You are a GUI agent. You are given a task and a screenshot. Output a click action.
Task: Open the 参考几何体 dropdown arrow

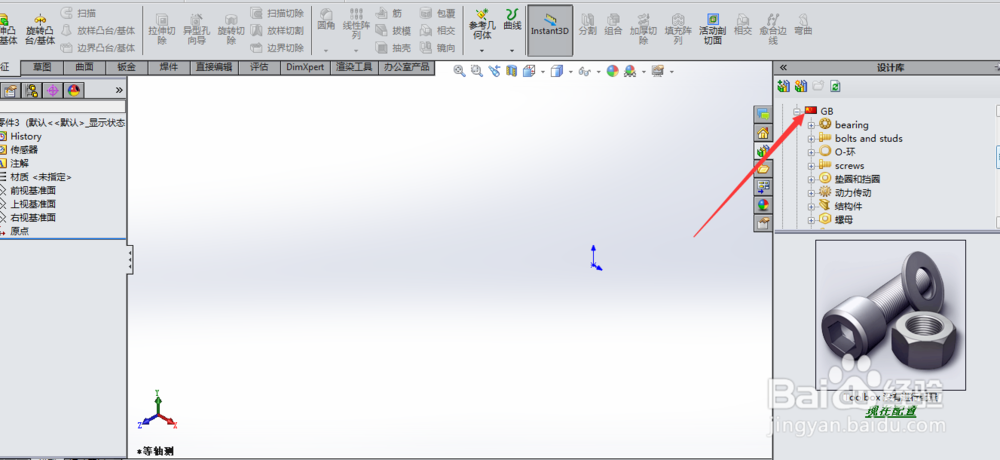click(x=482, y=50)
